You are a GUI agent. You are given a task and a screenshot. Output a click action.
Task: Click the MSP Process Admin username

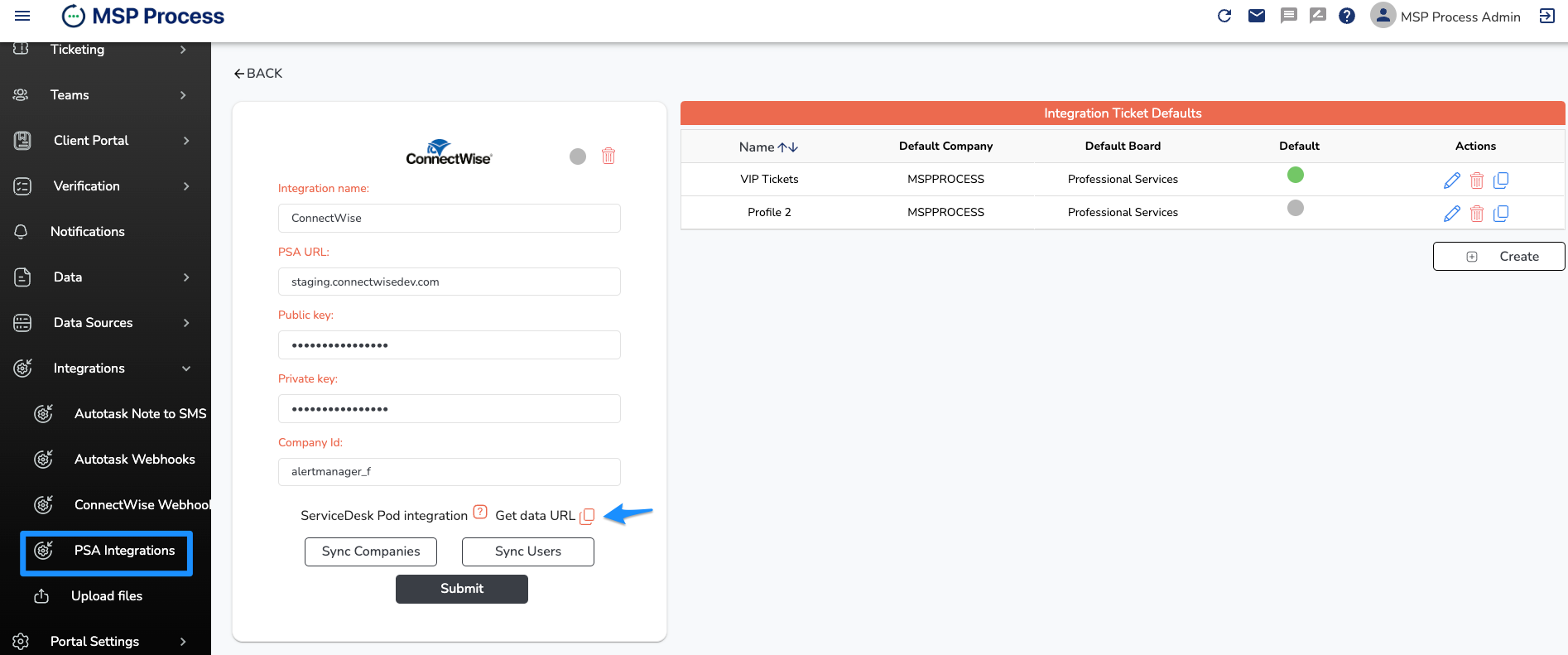pos(1460,17)
